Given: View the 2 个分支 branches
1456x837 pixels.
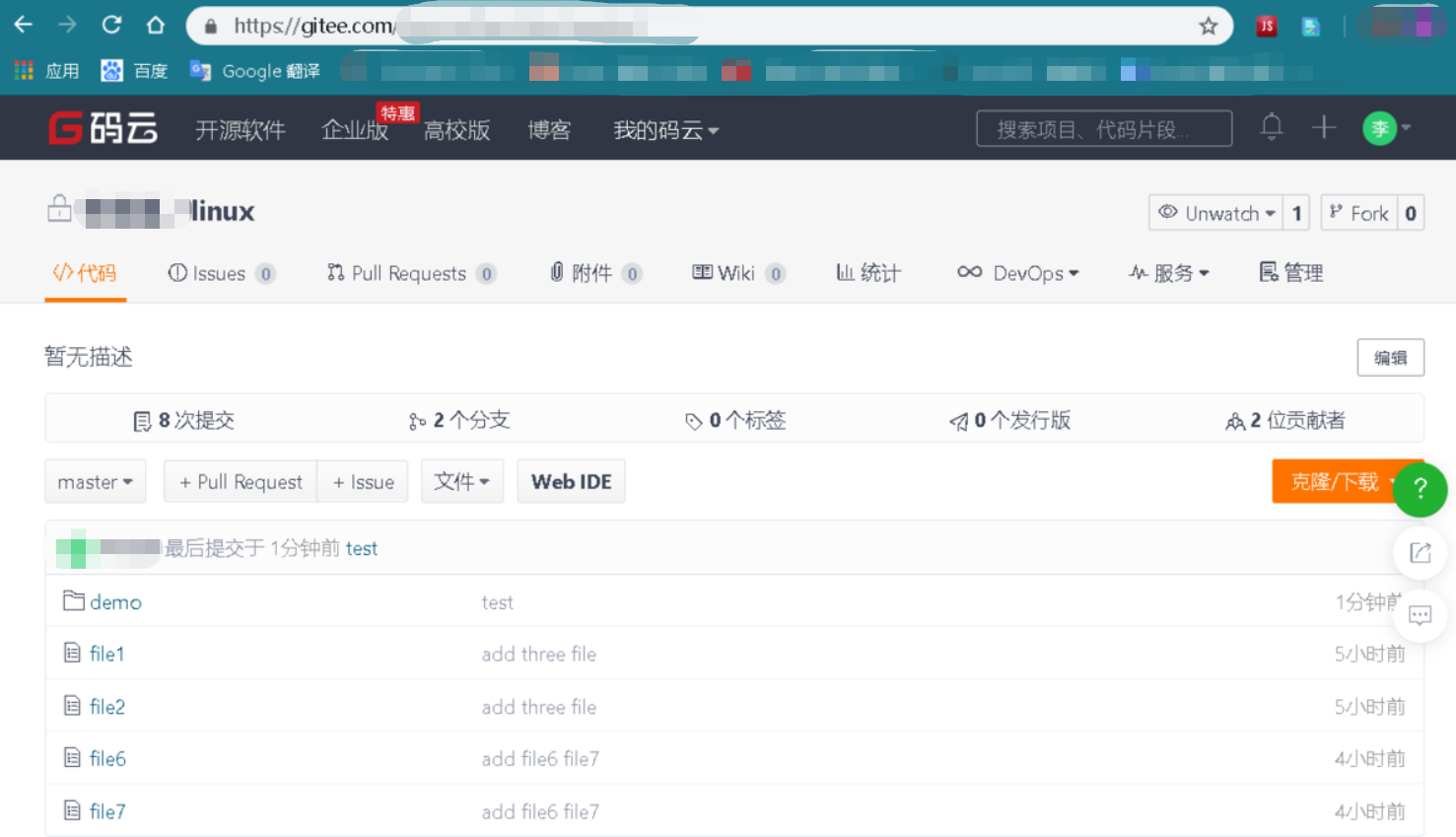Looking at the screenshot, I should click(459, 421).
